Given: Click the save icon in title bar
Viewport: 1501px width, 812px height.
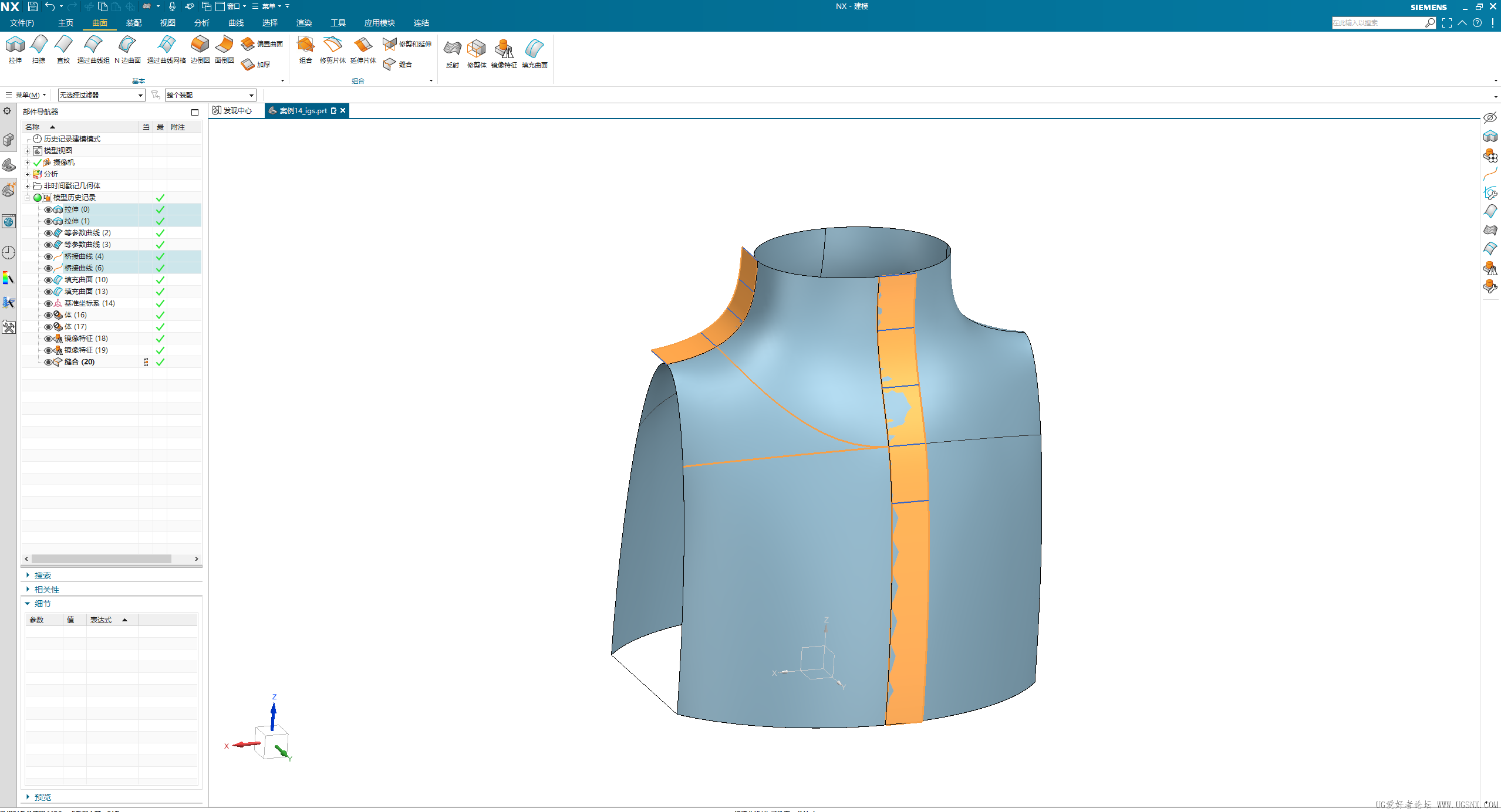Looking at the screenshot, I should point(33,6).
